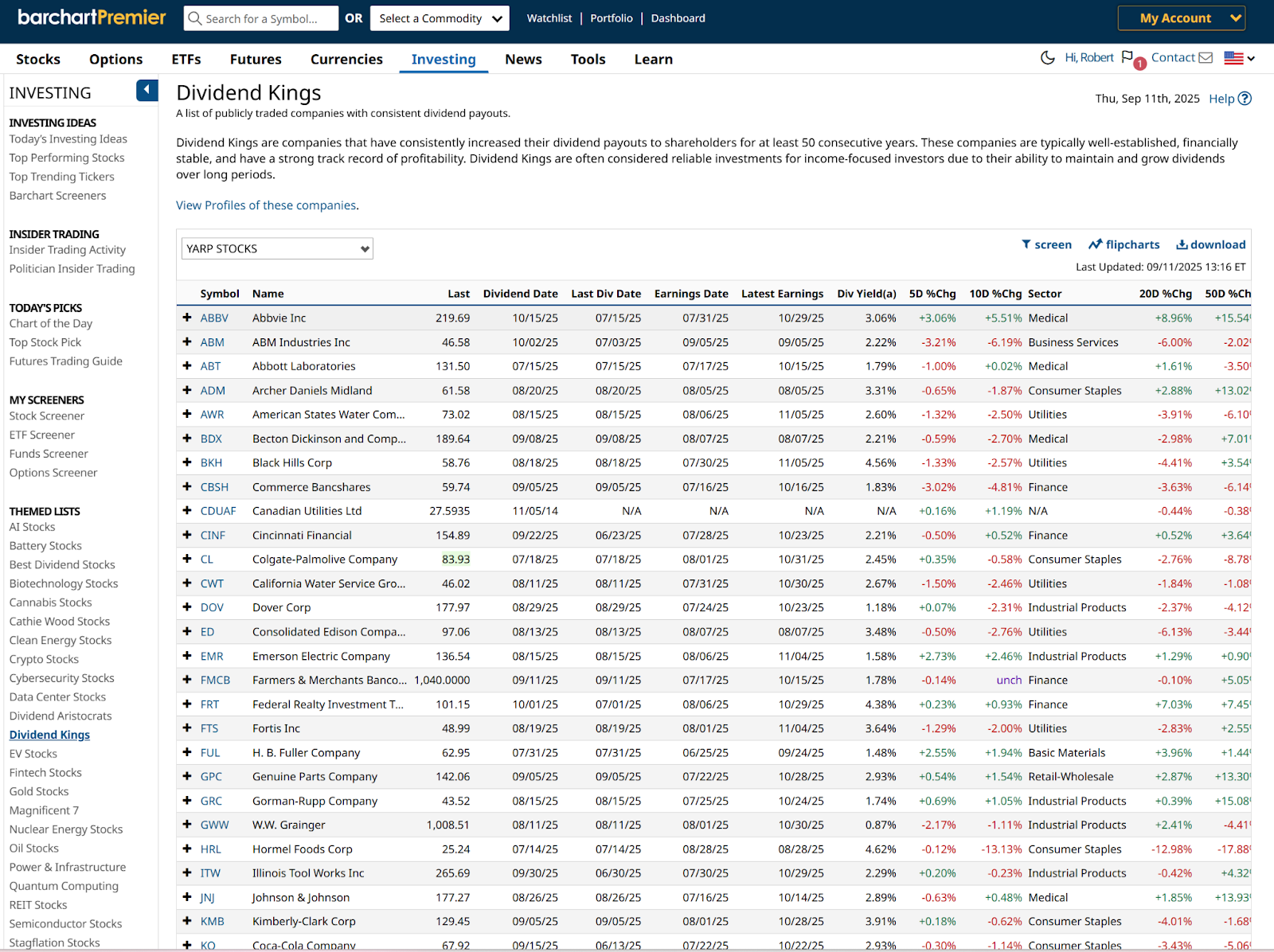The height and width of the screenshot is (952, 1274).
Task: Collapse the Investing sidebar arrow
Action: click(147, 91)
